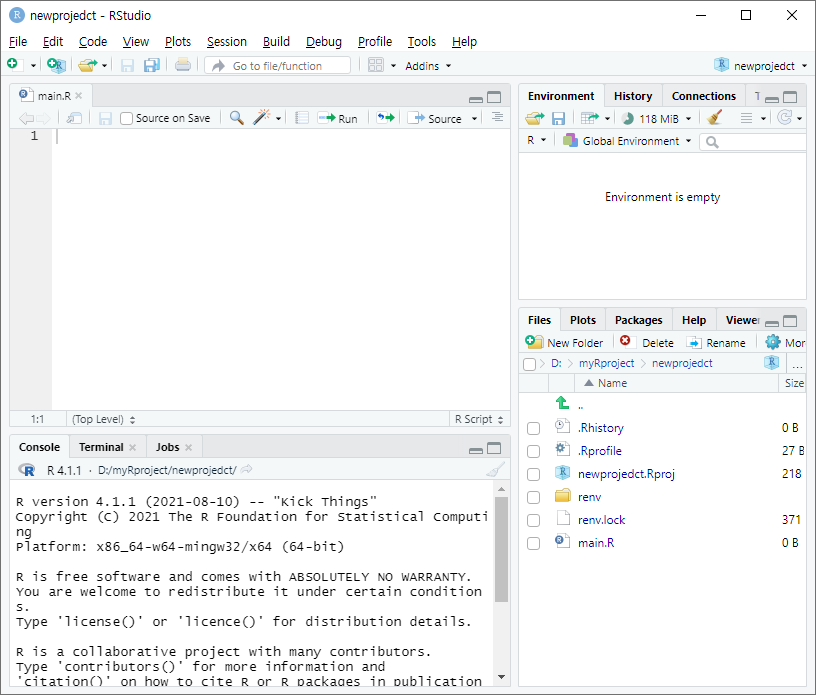Click the console vertical scrollbar thumb
Viewport: 816px width, 695px height.
click(501, 550)
